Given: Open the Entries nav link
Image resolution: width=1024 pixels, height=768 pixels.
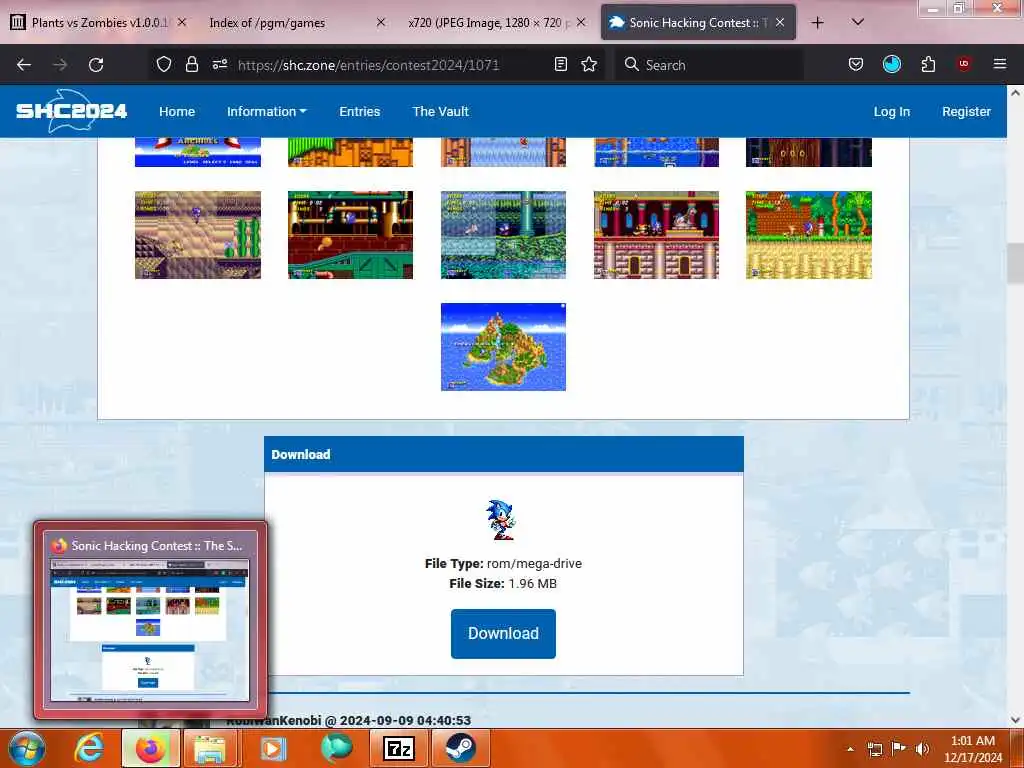Looking at the screenshot, I should [x=359, y=112].
